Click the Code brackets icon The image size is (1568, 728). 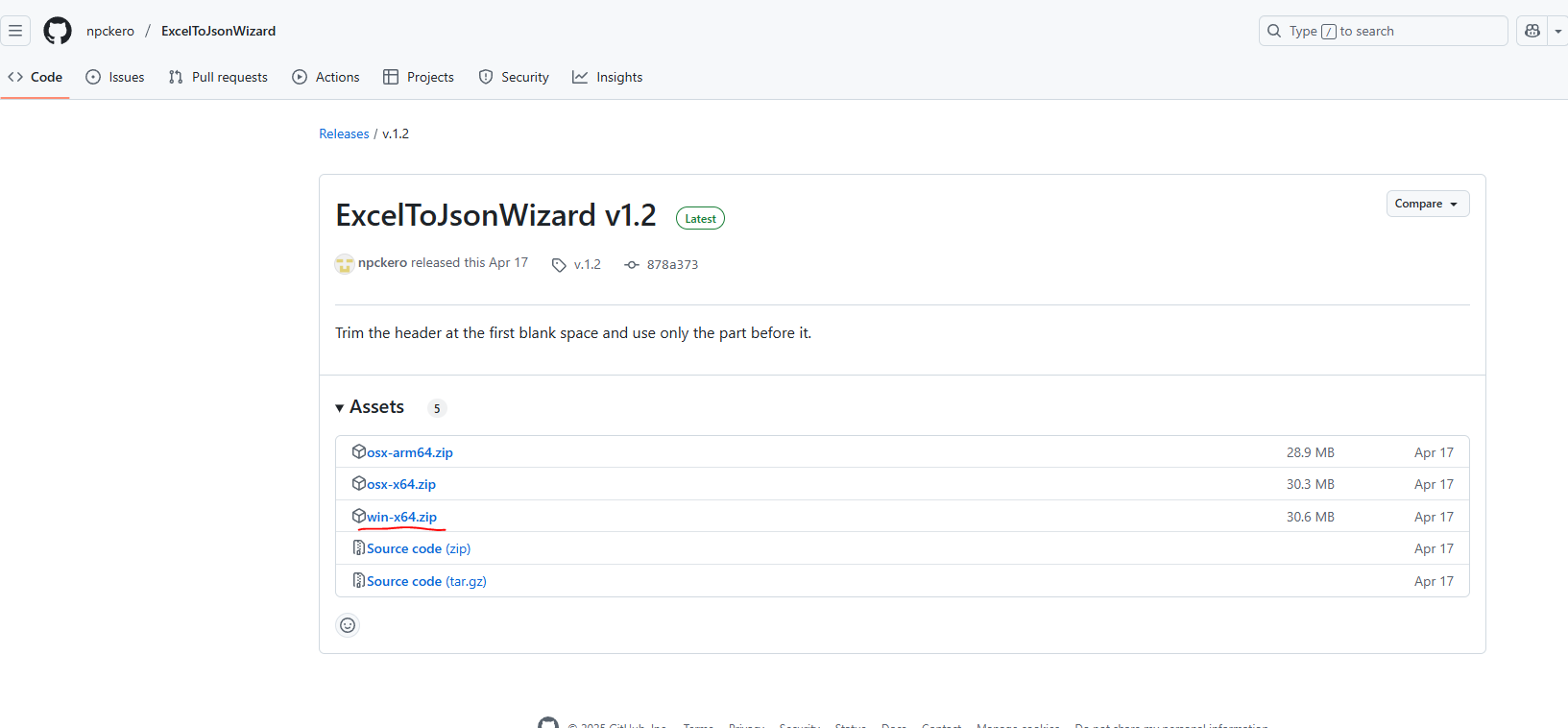click(x=15, y=77)
